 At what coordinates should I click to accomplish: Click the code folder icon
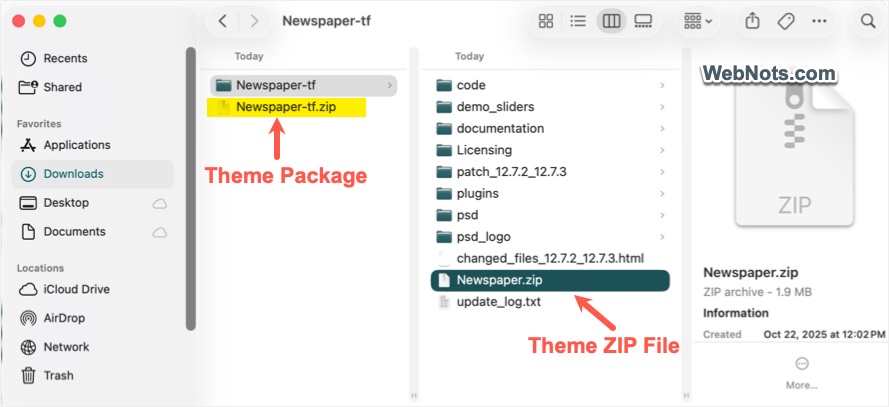444,86
